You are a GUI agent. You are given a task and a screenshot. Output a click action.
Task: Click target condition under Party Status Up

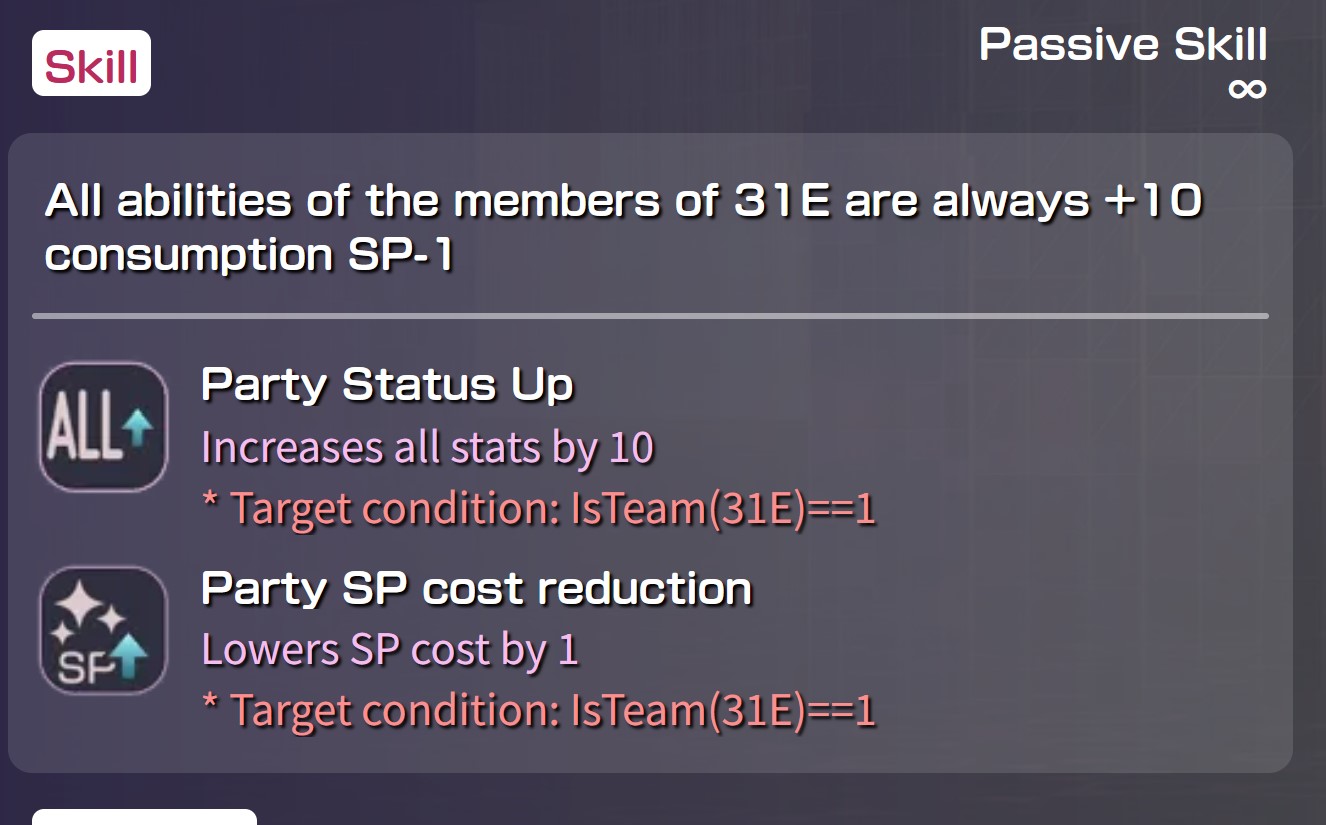click(538, 509)
